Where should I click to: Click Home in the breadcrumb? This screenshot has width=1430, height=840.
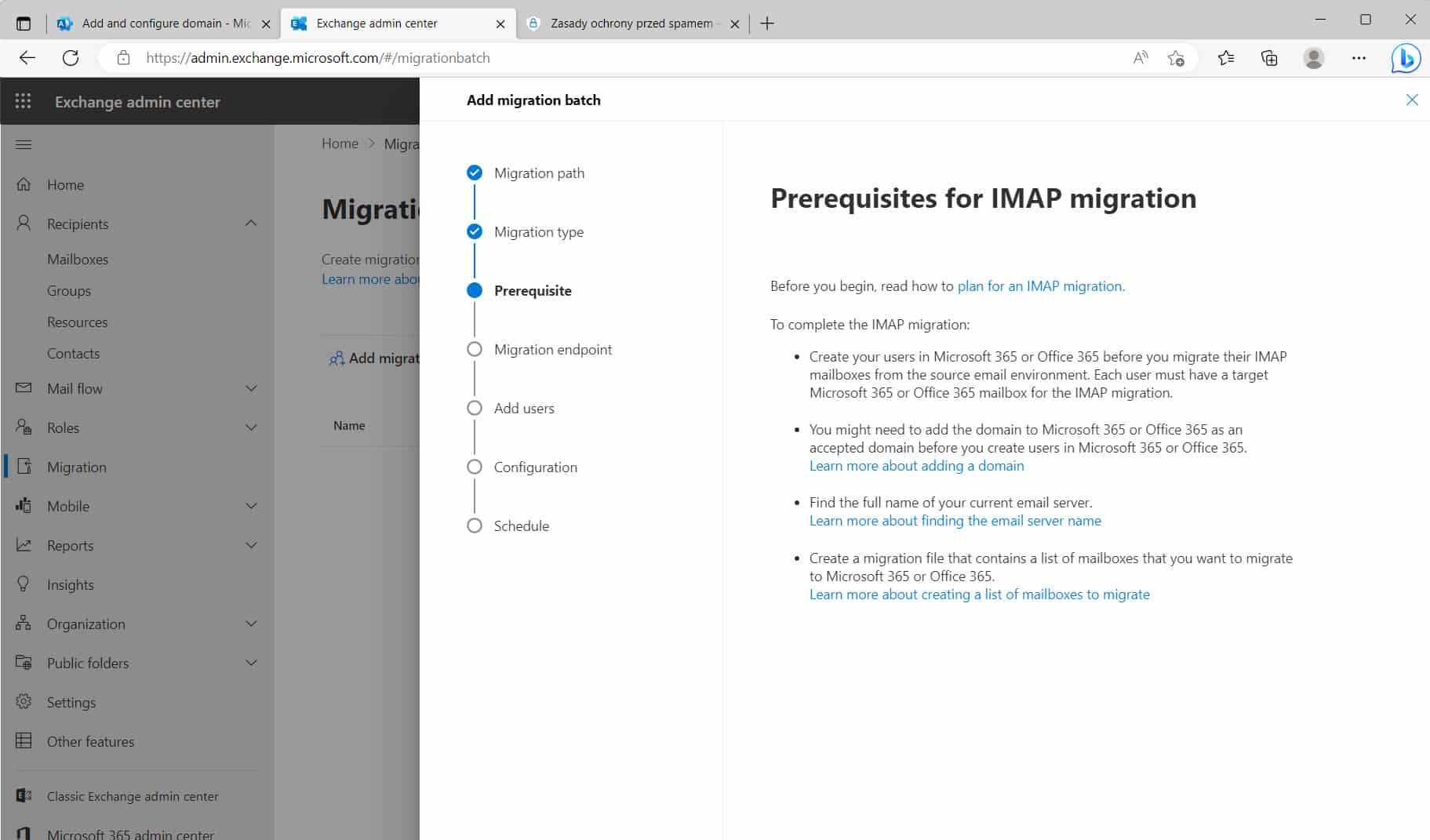(x=340, y=144)
